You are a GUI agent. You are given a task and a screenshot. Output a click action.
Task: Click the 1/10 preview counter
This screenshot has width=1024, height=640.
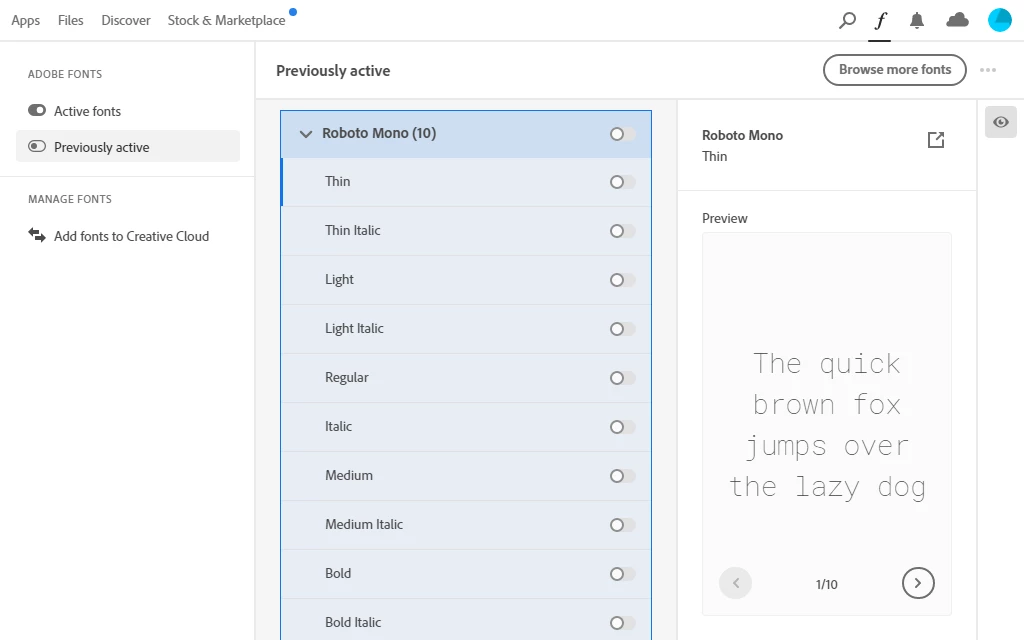[826, 584]
